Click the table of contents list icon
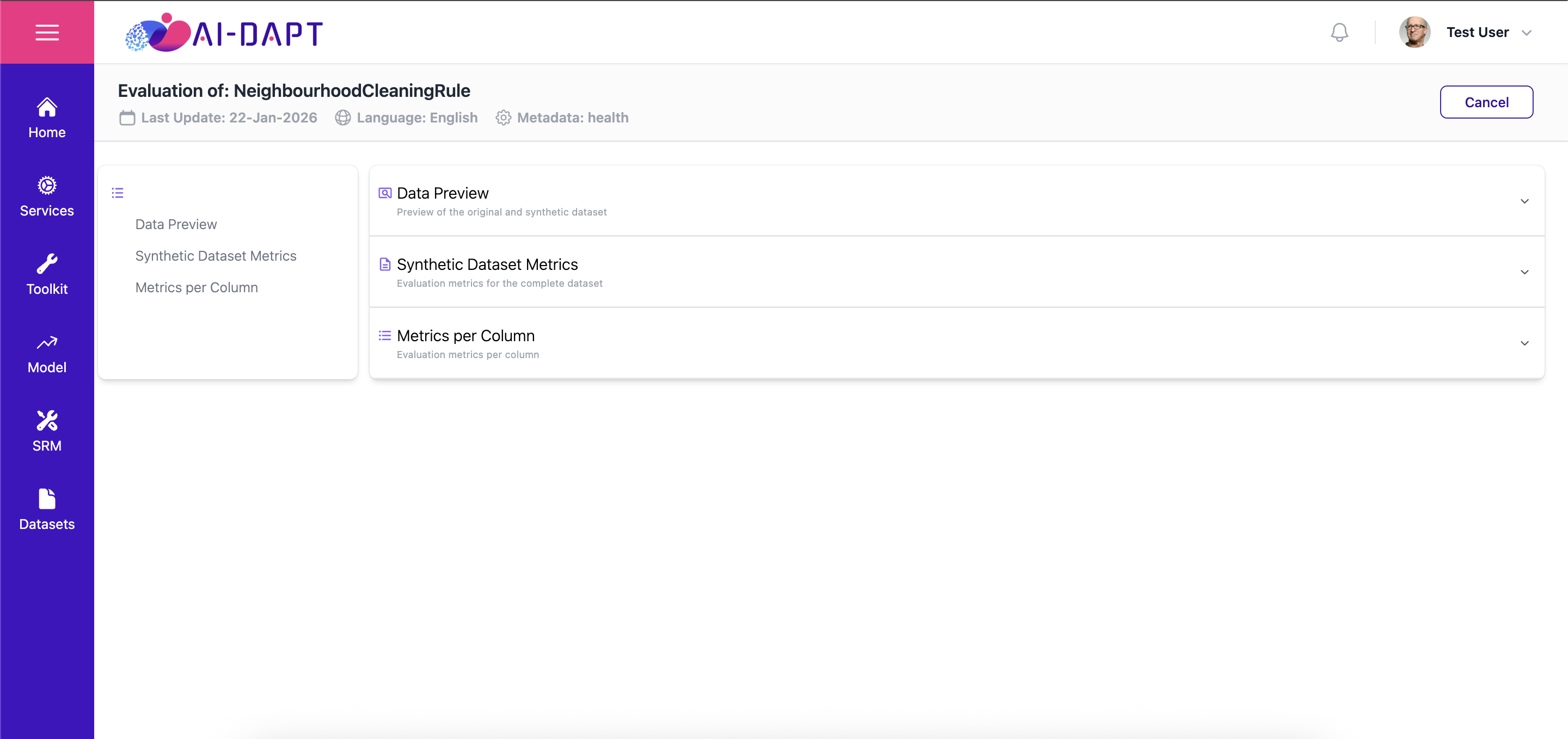The width and height of the screenshot is (1568, 739). tap(118, 193)
